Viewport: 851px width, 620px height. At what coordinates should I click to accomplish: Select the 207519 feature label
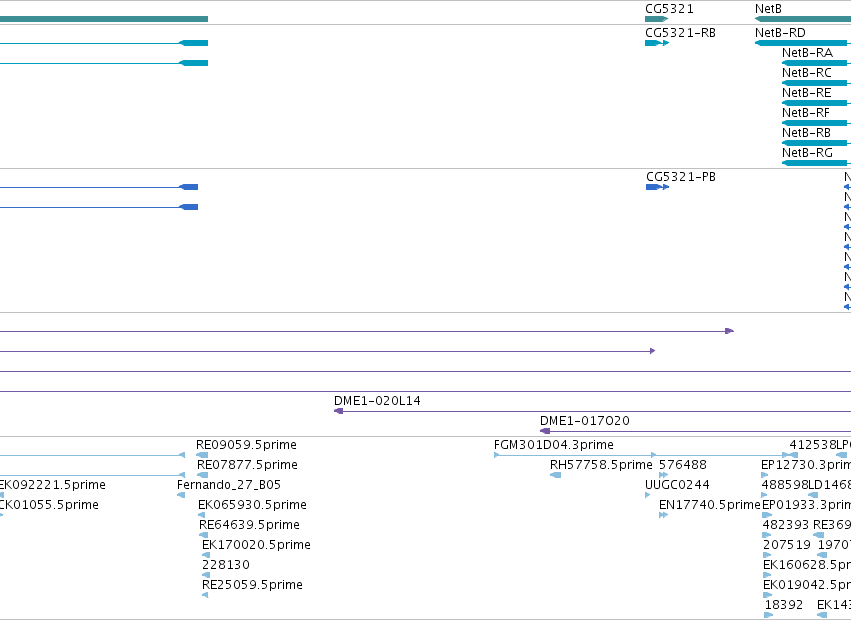(787, 545)
